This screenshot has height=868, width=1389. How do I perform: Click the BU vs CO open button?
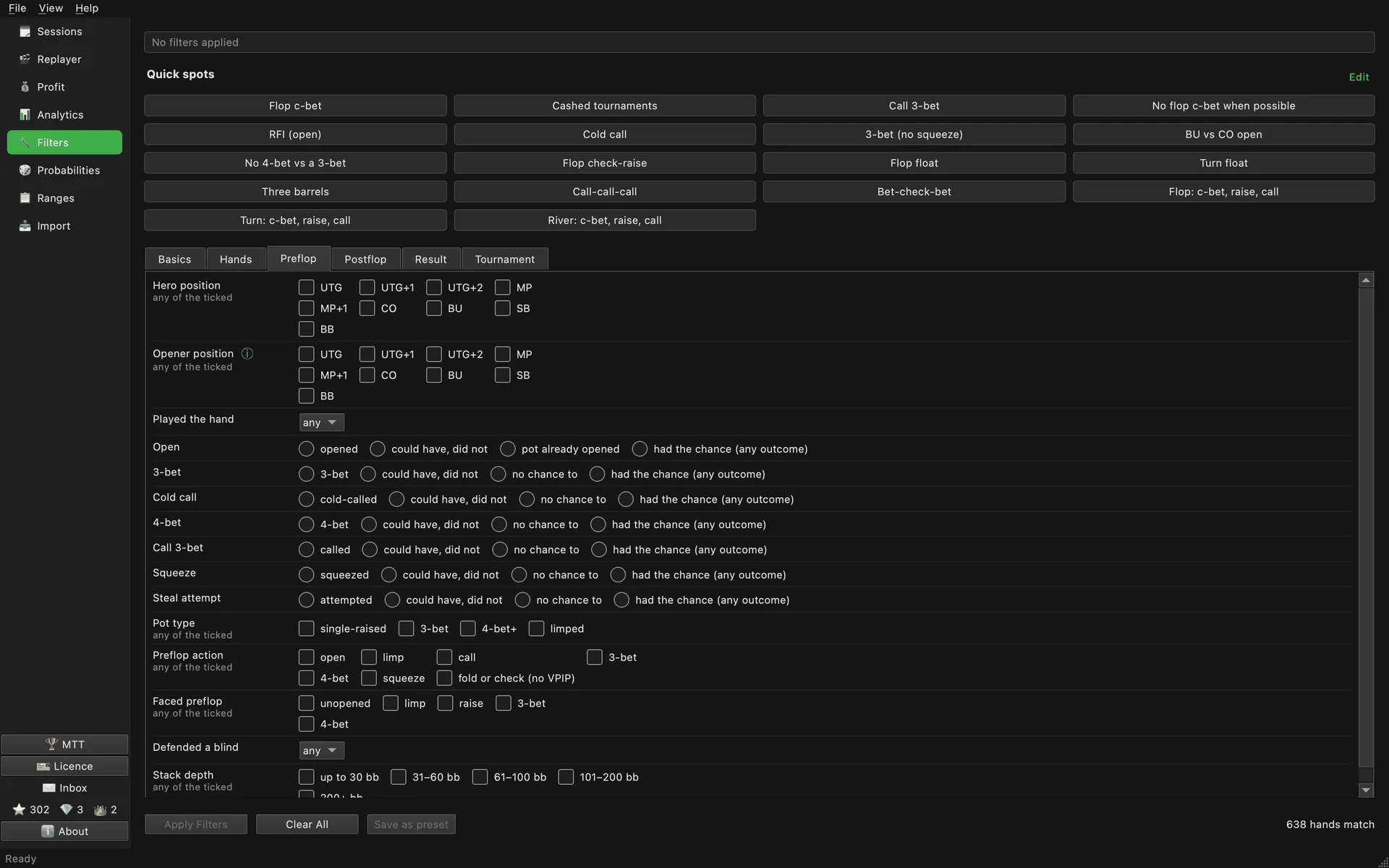pyautogui.click(x=1223, y=135)
